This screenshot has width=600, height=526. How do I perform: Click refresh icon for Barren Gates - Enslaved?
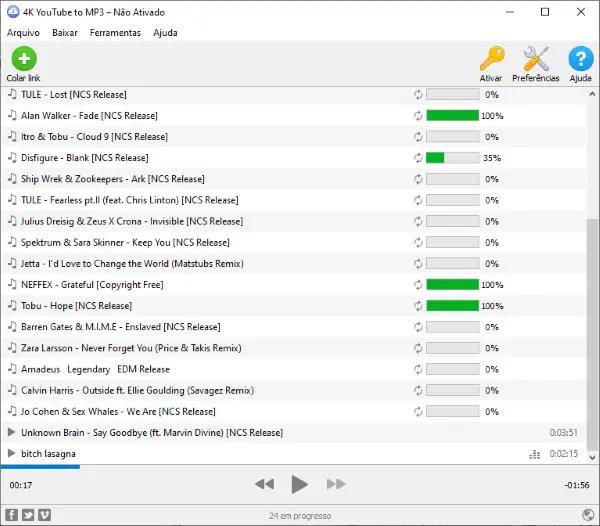[x=418, y=327]
